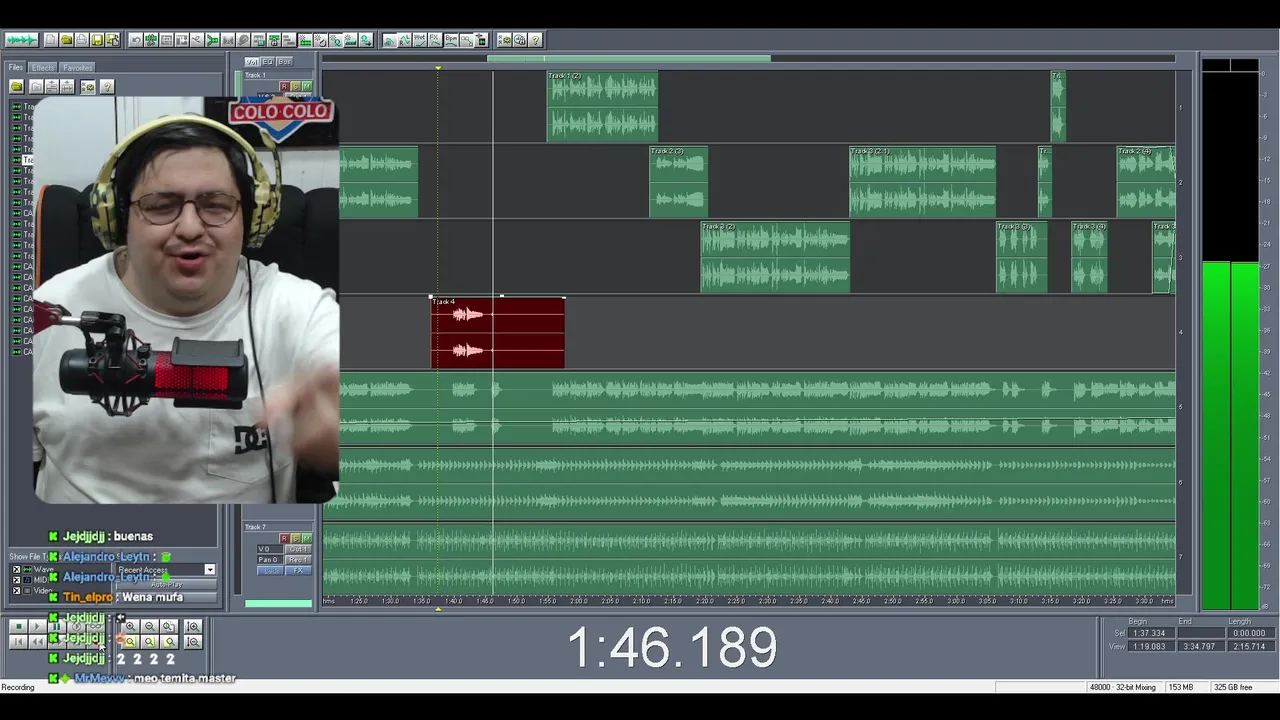Image resolution: width=1280 pixels, height=720 pixels.
Task: Mute Track 7 with its M button
Action: coord(307,538)
